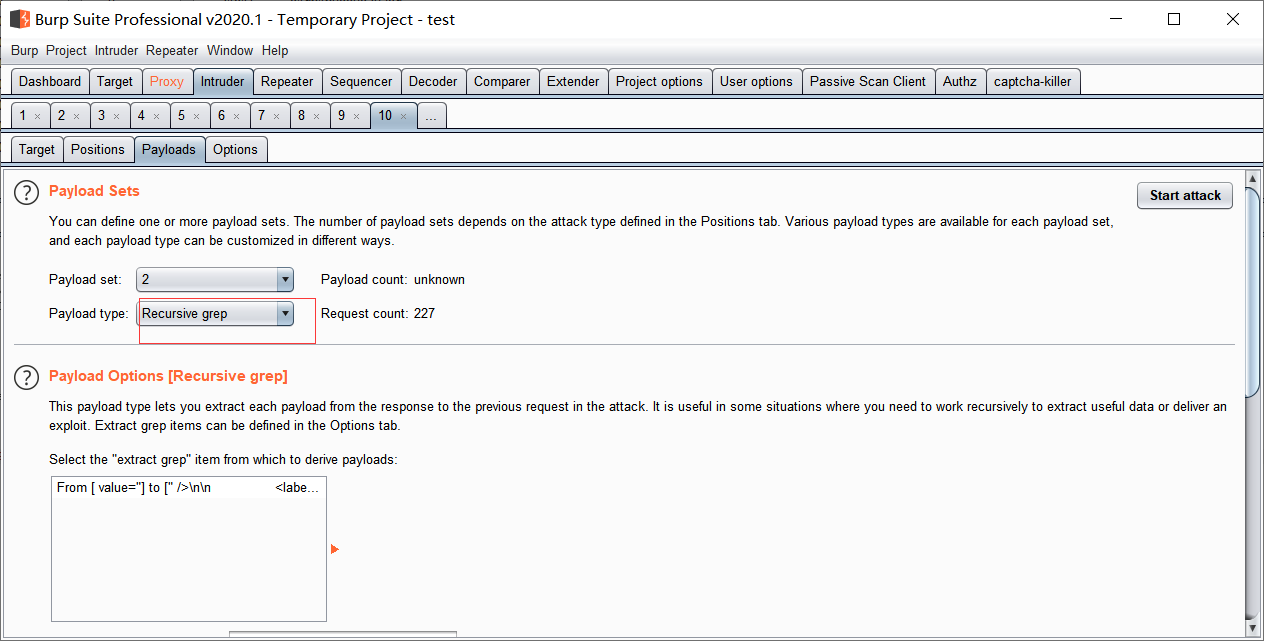The height and width of the screenshot is (641, 1264).
Task: Close Intruder tab 4 with its x
Action: [x=158, y=116]
